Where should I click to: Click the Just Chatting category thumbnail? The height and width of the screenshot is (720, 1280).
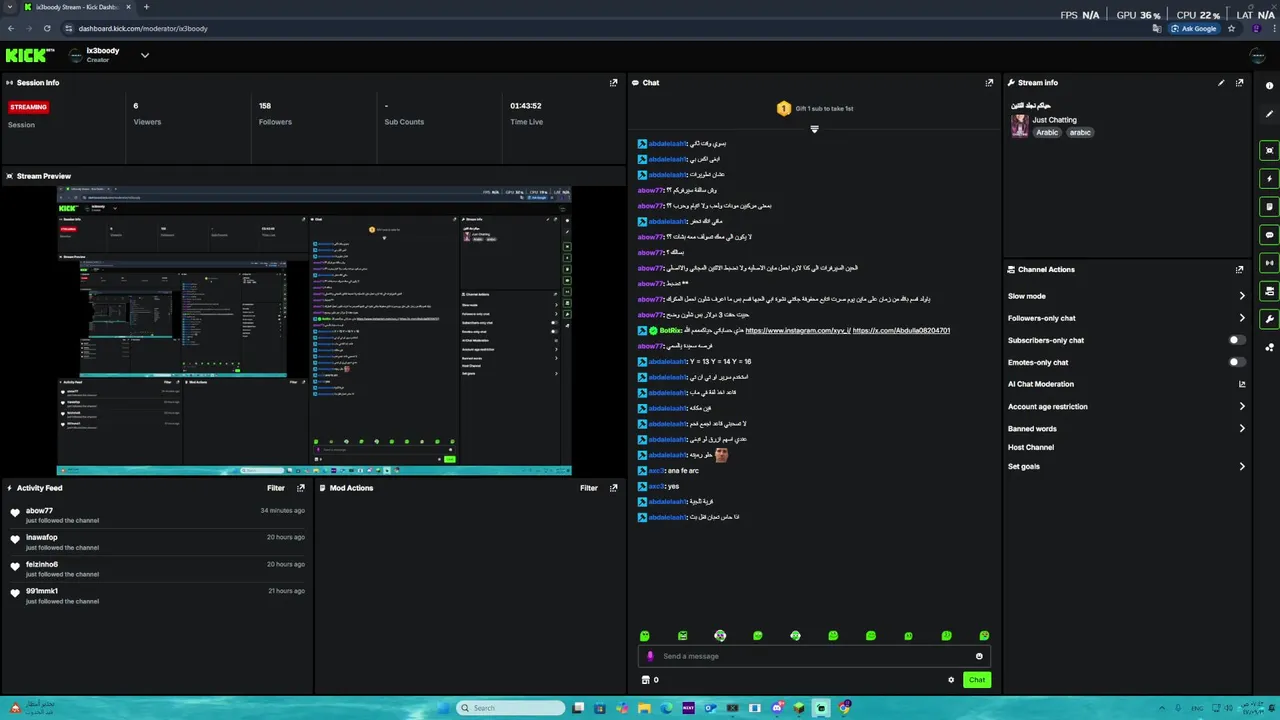pyautogui.click(x=1019, y=125)
